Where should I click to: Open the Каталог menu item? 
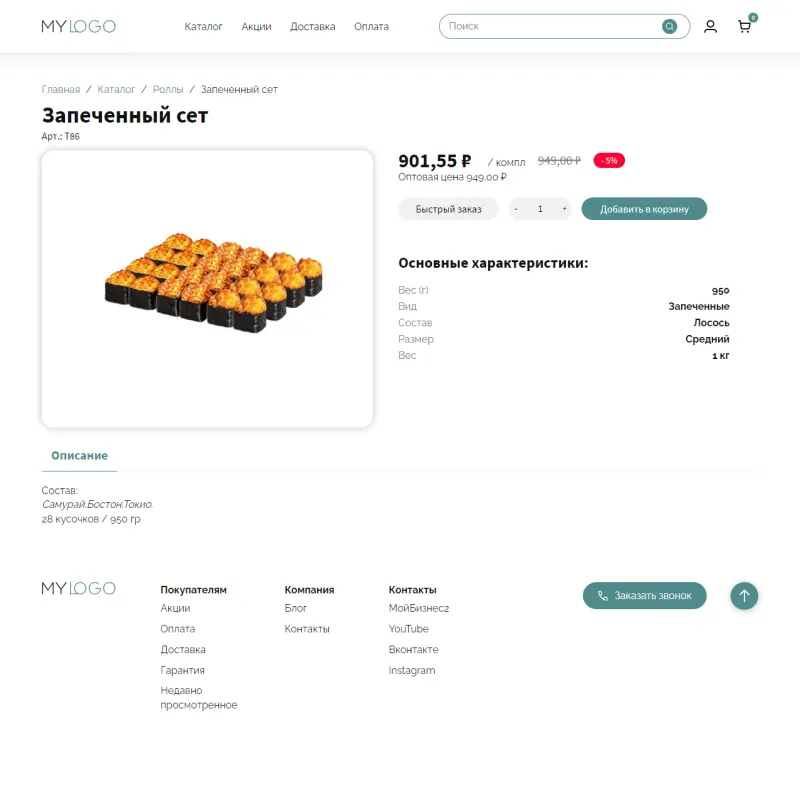tap(203, 27)
